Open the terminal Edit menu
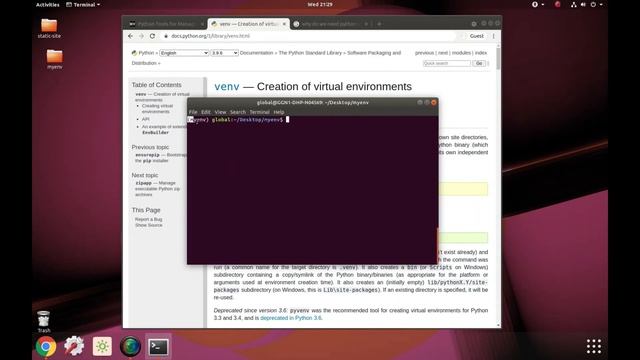This screenshot has height=360, width=640. (x=206, y=112)
